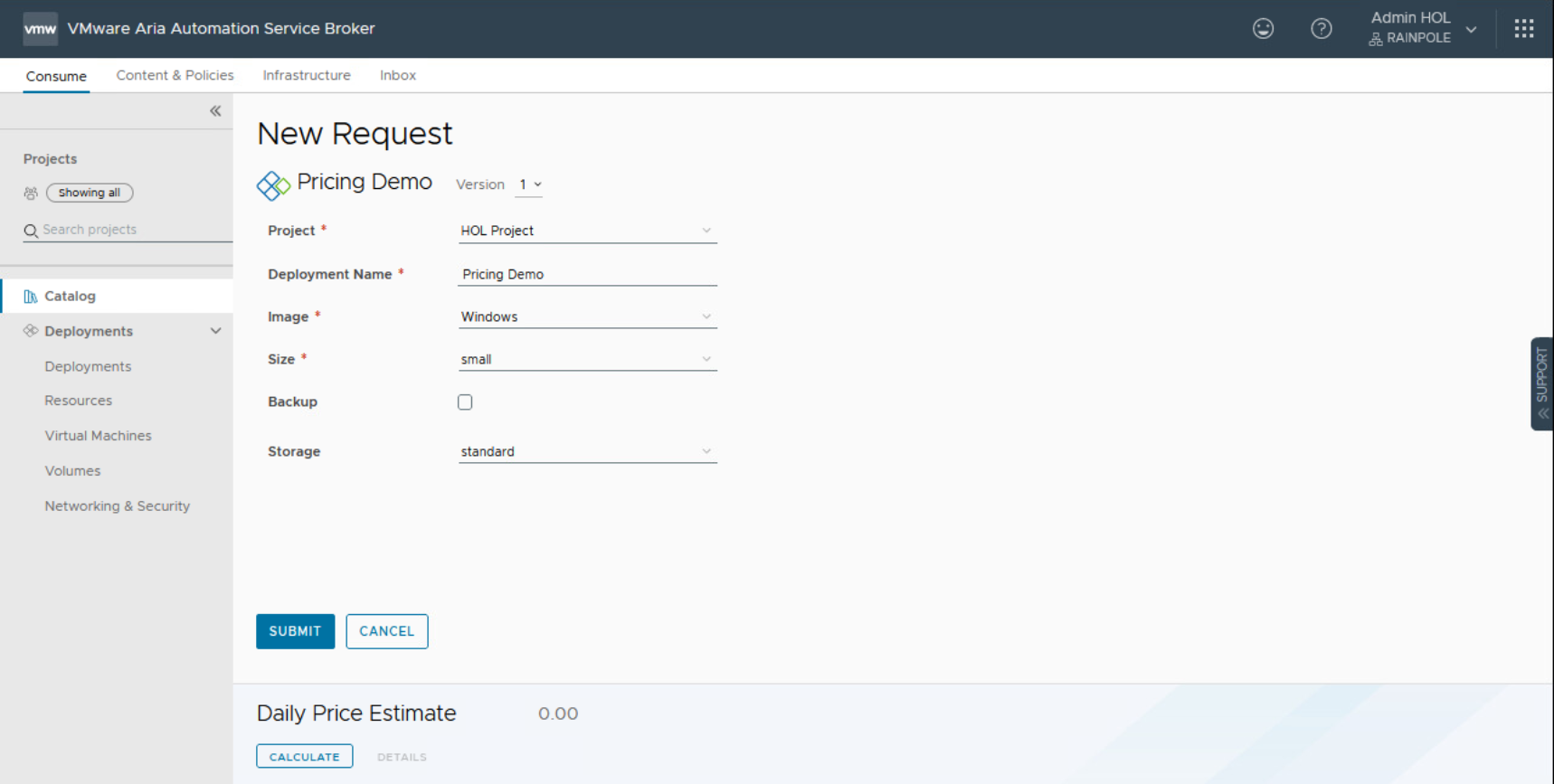
Task: Open the Size dropdown showing small
Action: point(586,360)
